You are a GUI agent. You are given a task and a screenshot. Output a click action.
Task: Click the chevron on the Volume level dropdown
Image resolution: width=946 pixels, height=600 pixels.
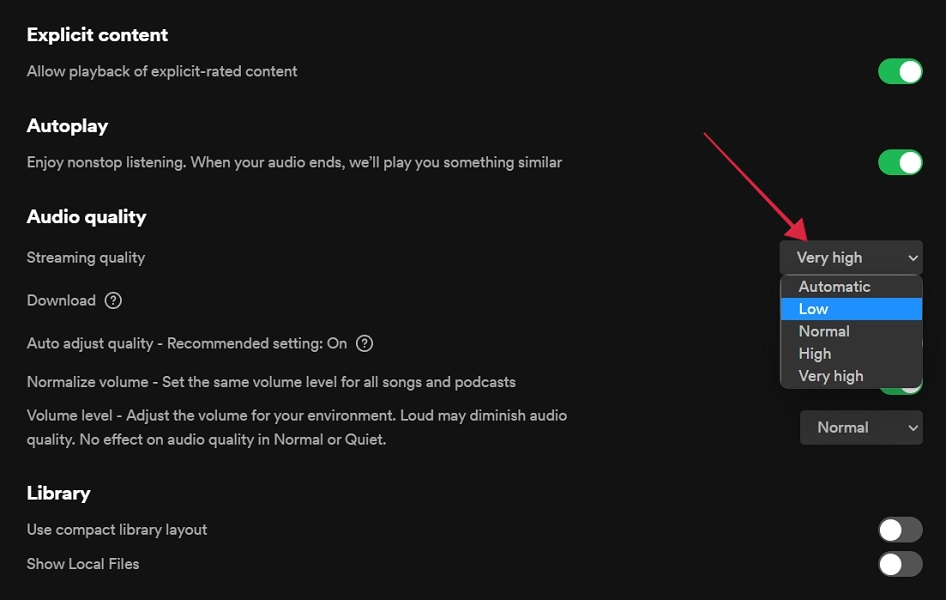913,427
